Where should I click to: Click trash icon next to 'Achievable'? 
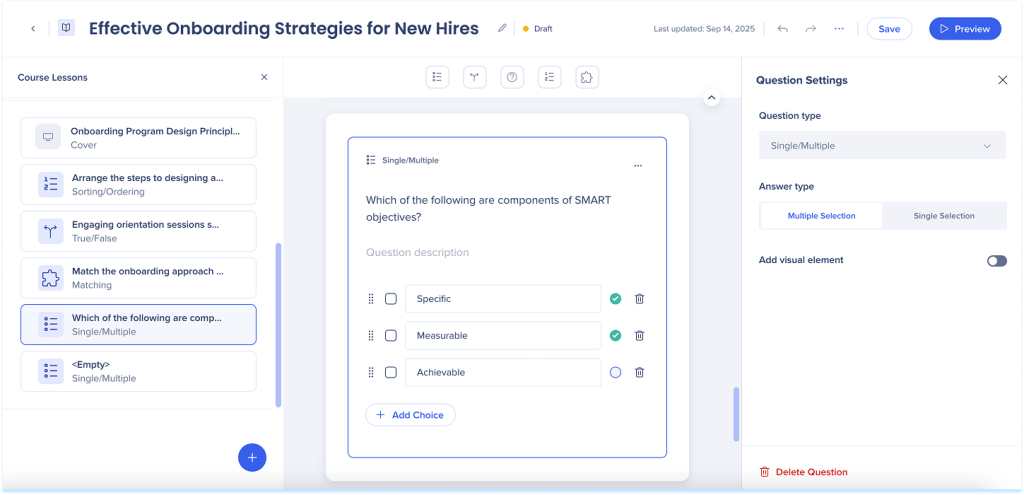click(x=640, y=372)
